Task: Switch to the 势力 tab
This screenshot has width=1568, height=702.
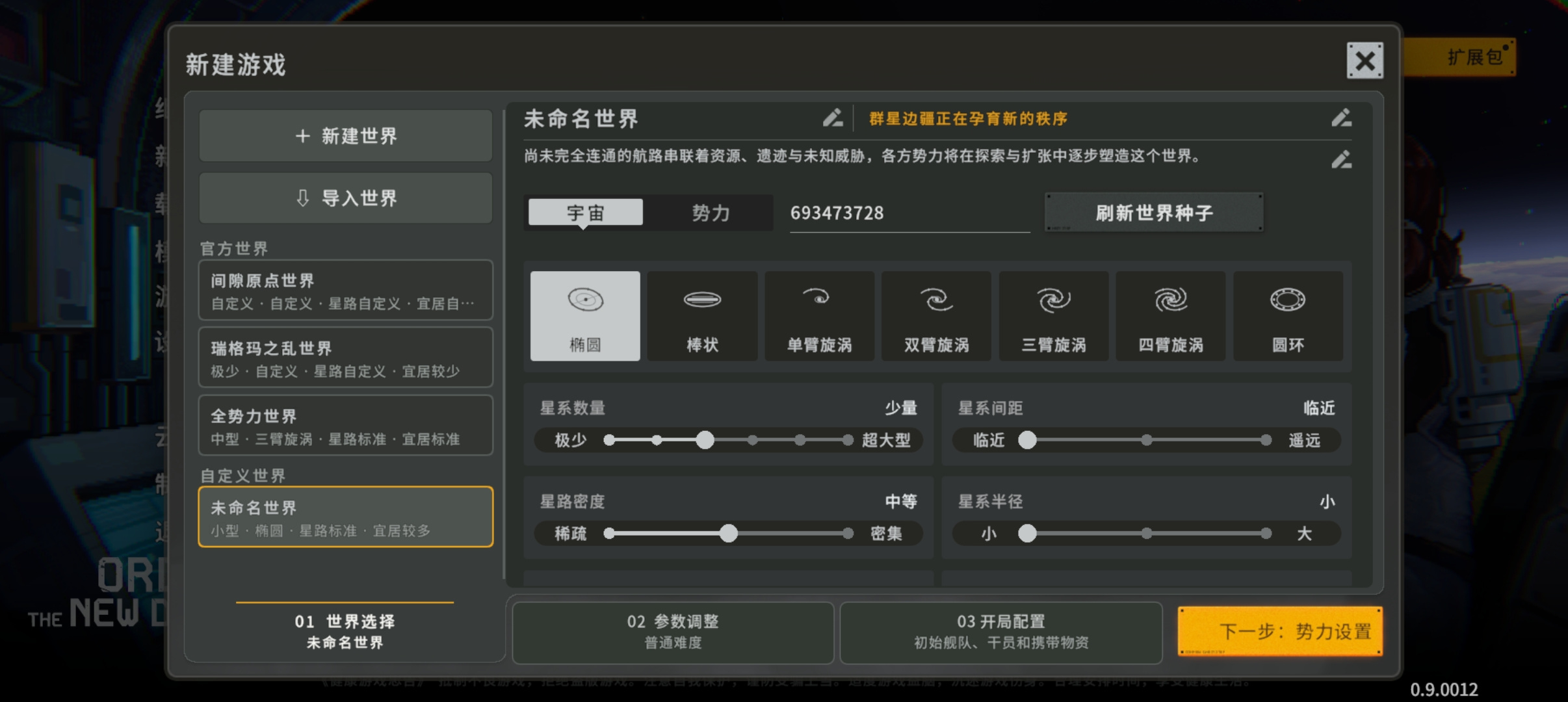Action: (711, 213)
